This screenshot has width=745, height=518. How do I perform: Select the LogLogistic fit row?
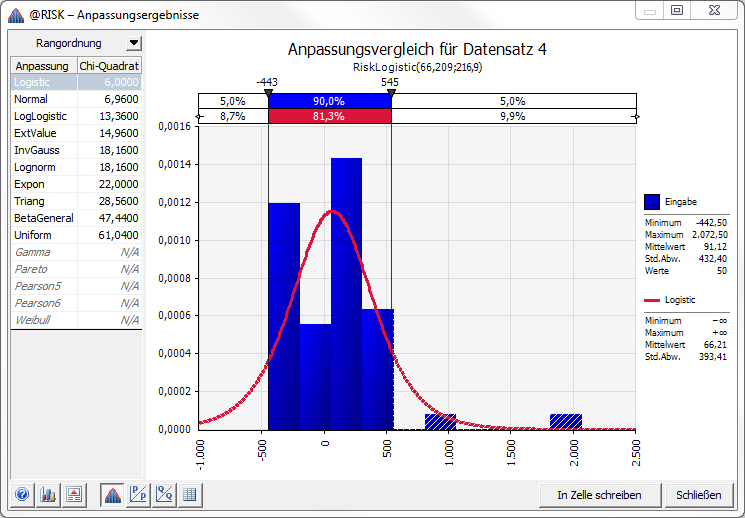[76, 116]
